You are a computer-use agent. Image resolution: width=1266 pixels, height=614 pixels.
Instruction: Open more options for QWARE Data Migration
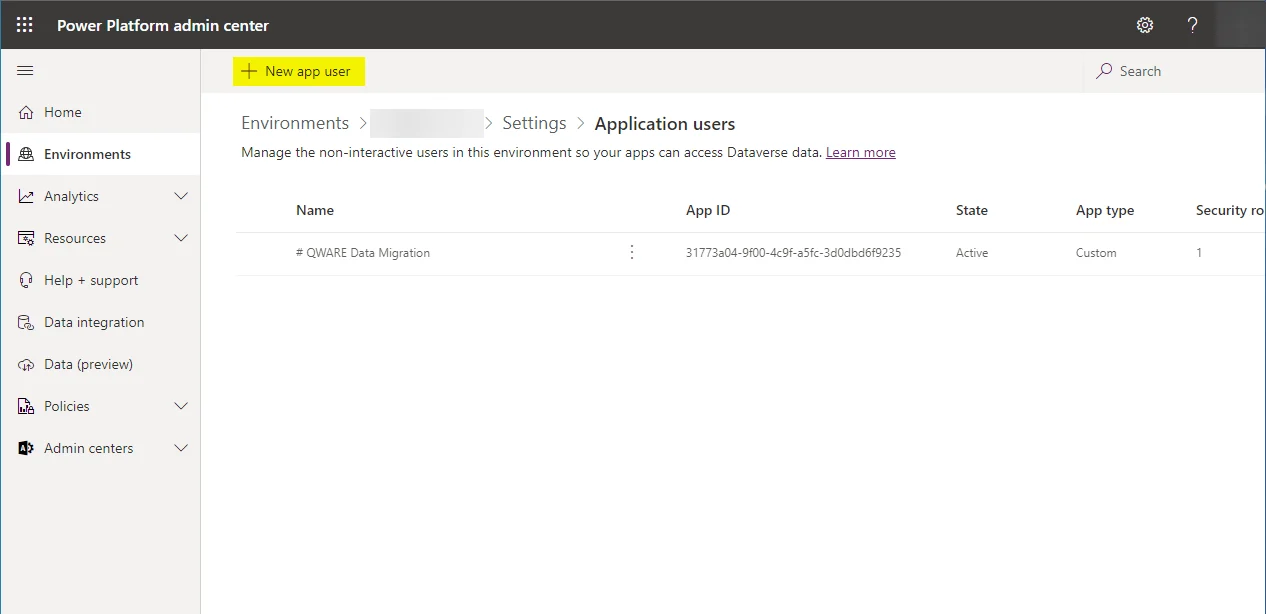(x=631, y=252)
